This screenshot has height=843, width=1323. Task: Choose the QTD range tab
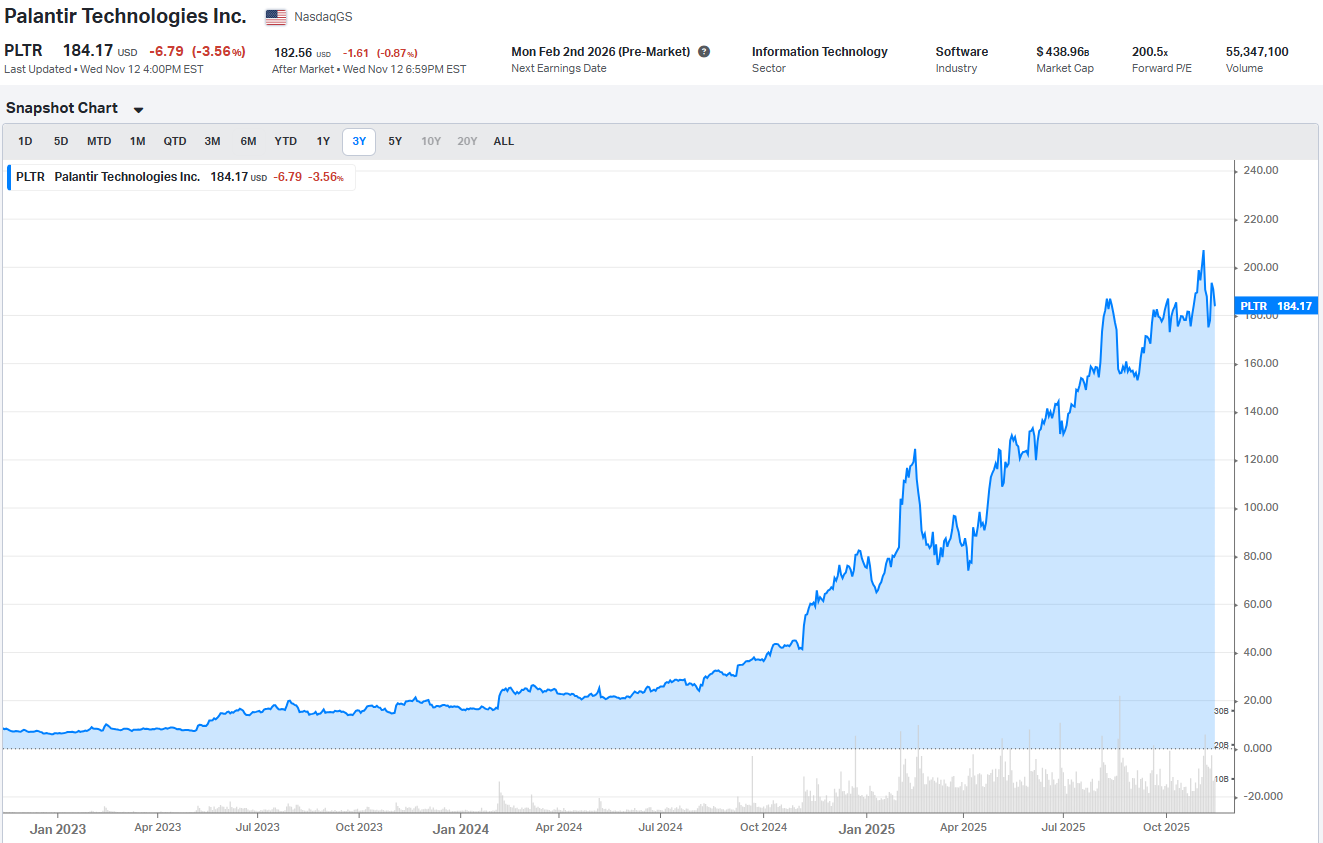[175, 141]
